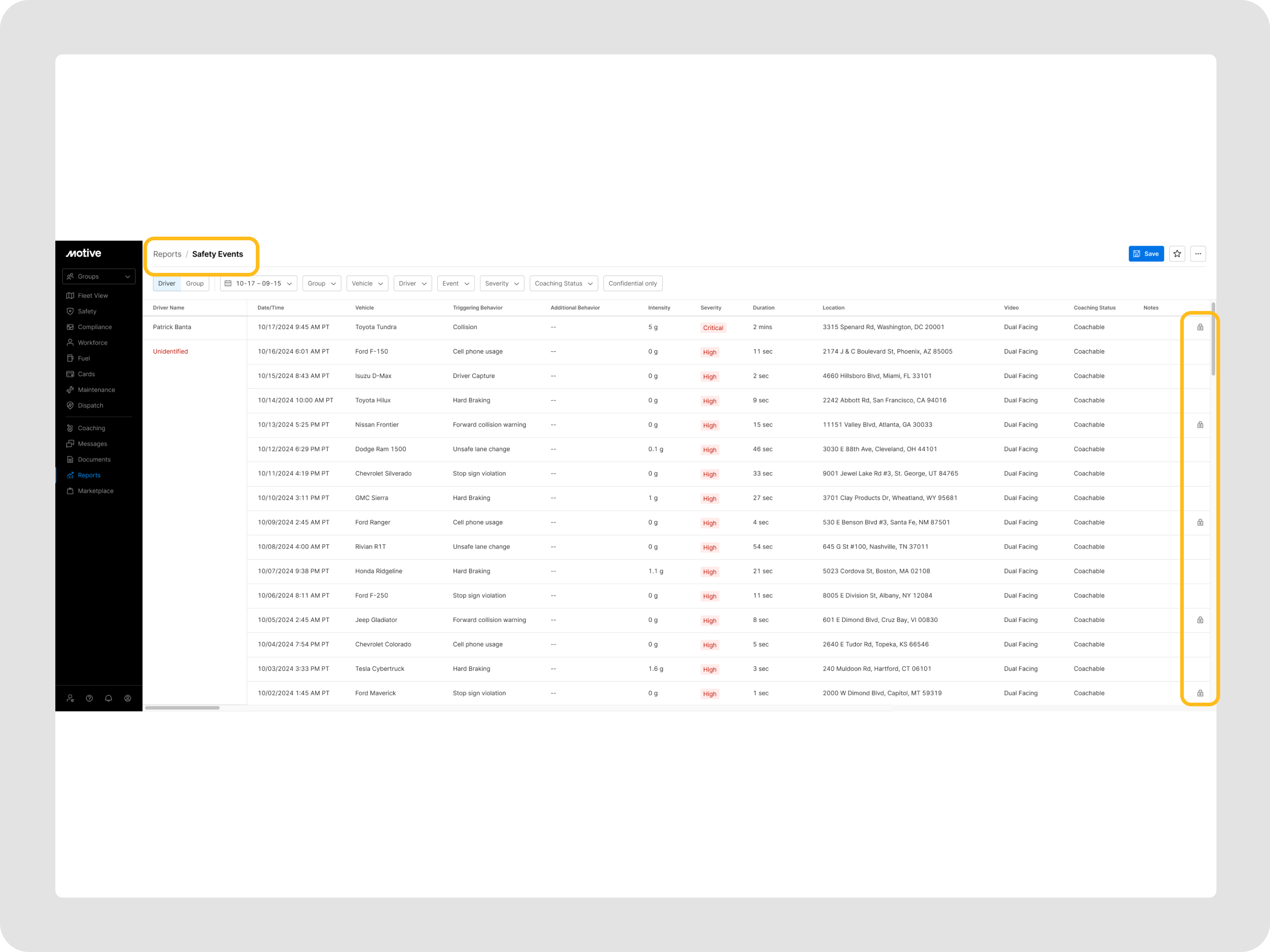Image resolution: width=1270 pixels, height=952 pixels.
Task: Open notifications via the bell icon
Action: tap(108, 698)
